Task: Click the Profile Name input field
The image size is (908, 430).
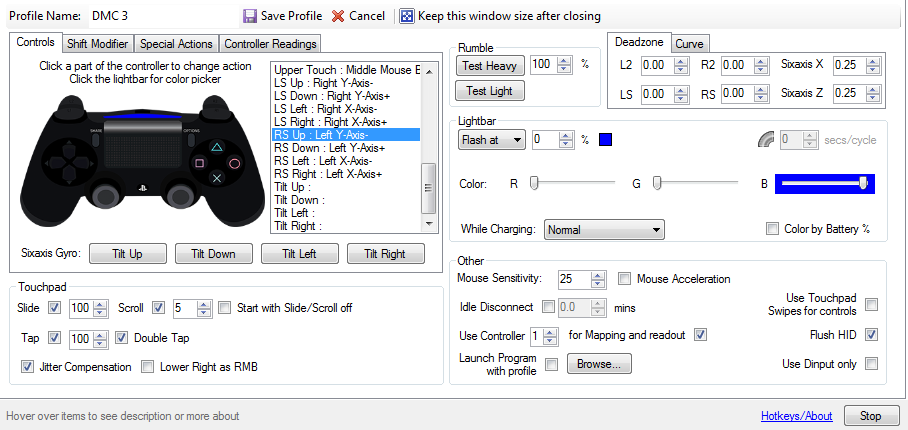Action: click(x=162, y=16)
